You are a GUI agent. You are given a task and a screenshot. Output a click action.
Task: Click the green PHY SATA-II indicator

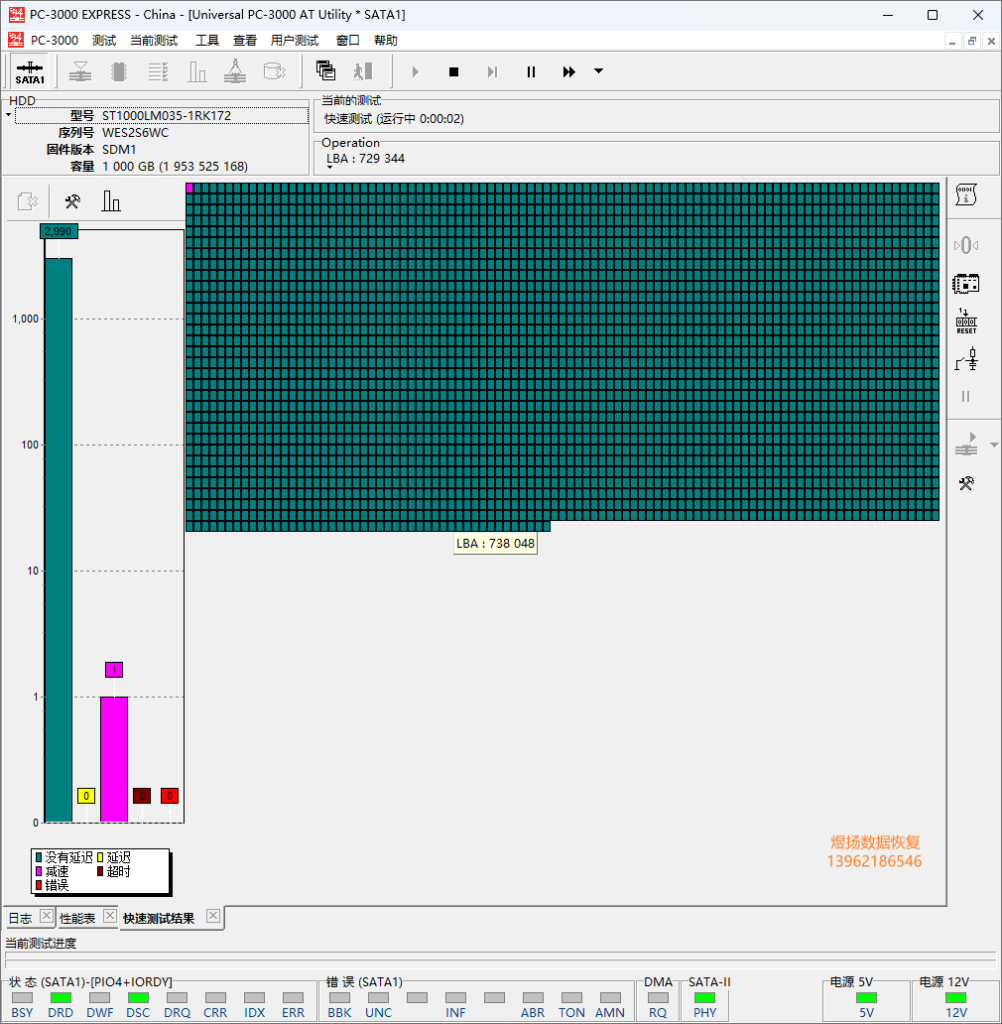[704, 998]
